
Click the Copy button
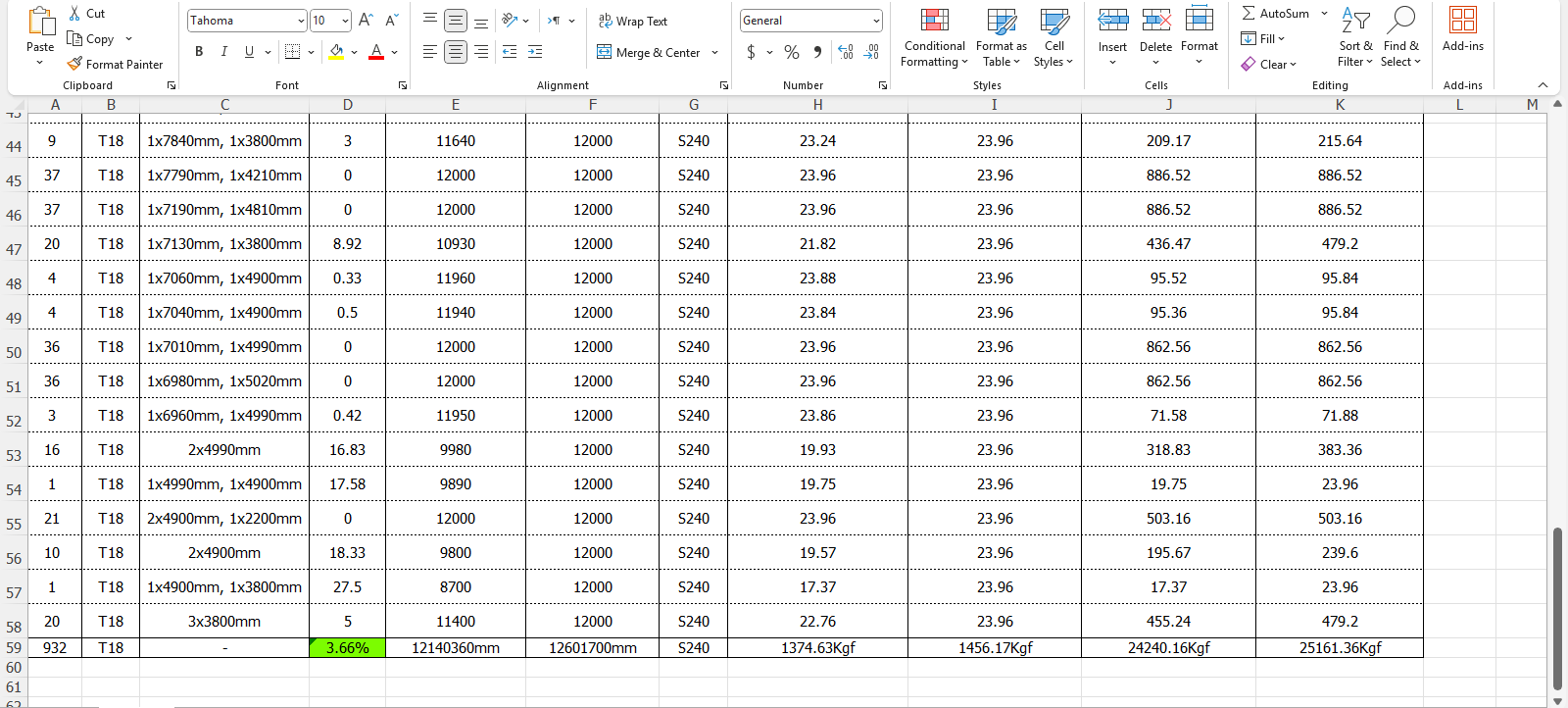pyautogui.click(x=90, y=39)
